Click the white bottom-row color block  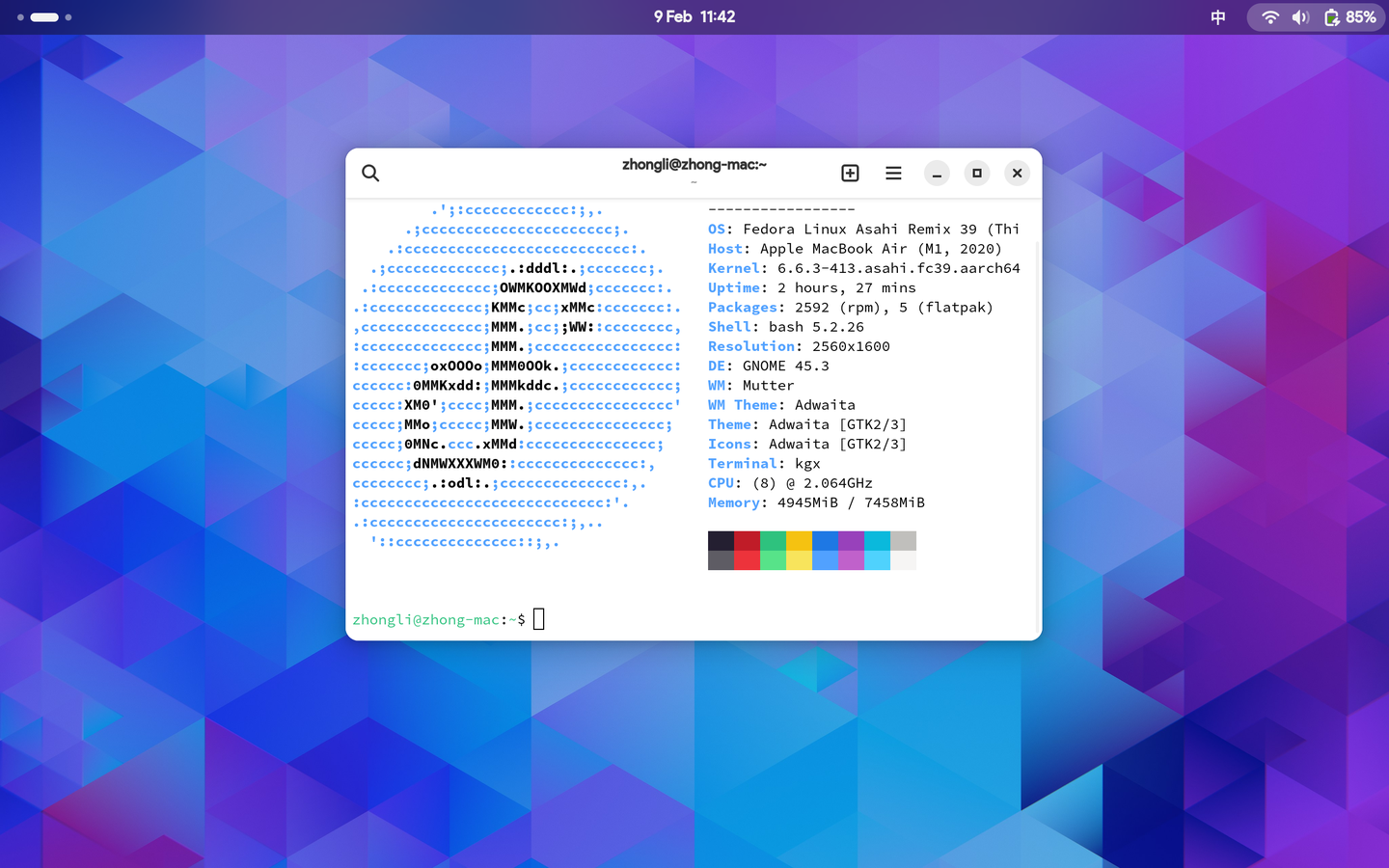[x=903, y=560]
